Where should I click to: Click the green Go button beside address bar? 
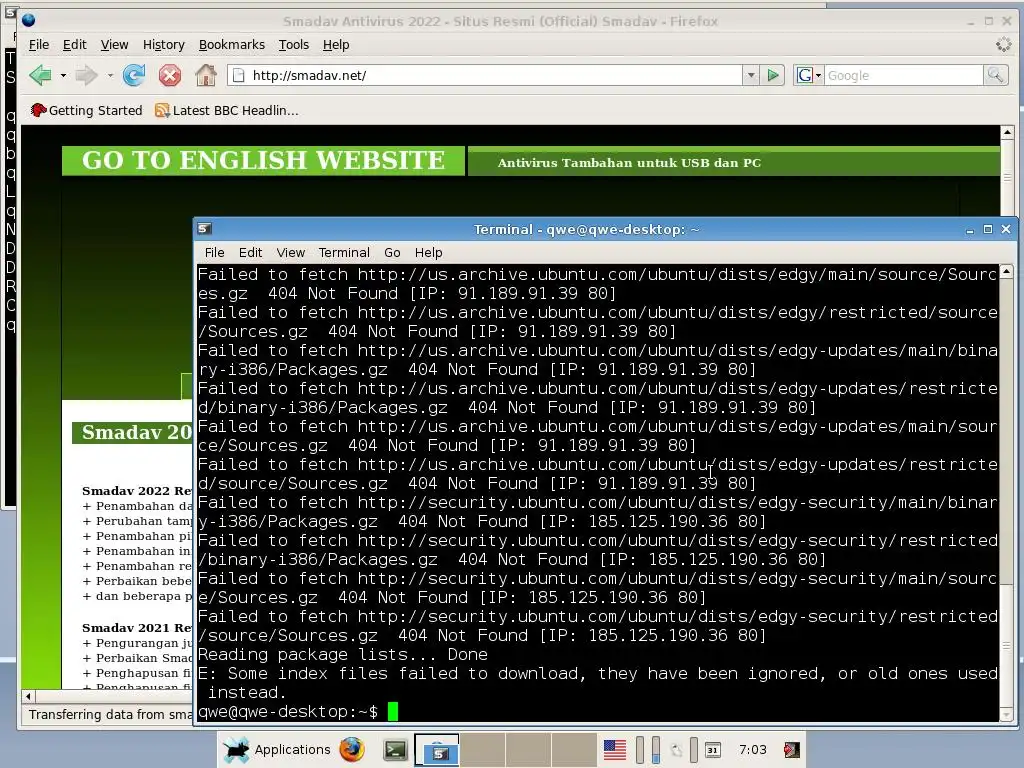773,75
